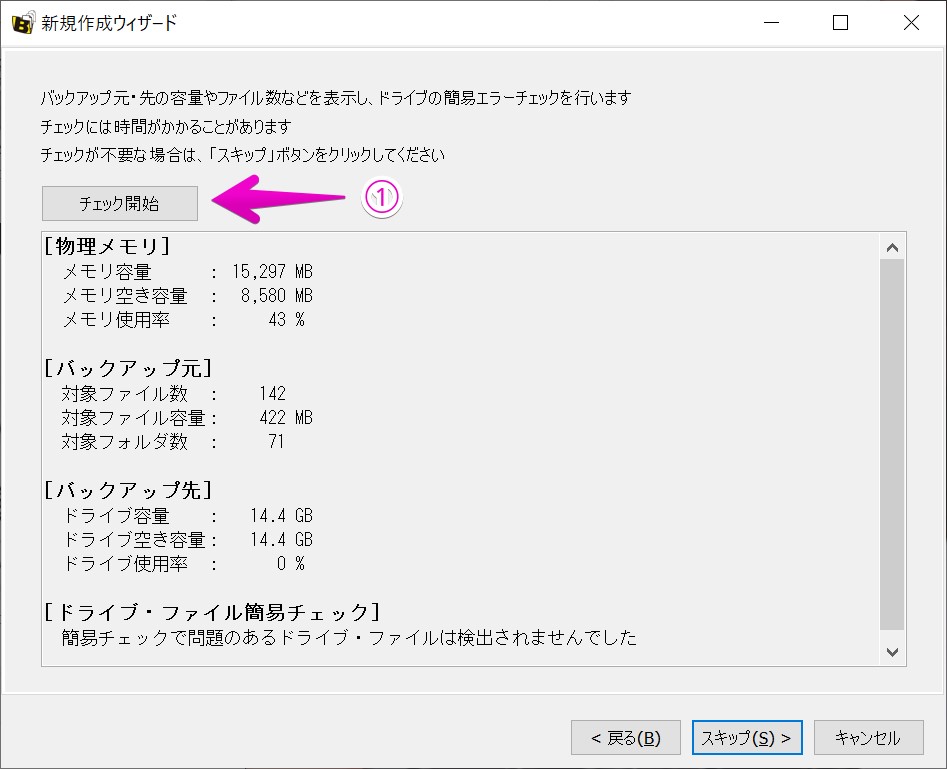Select the [ドライブ・ファイル簡易チェック] heading
Viewport: 947px width, 769px height.
[x=212, y=613]
